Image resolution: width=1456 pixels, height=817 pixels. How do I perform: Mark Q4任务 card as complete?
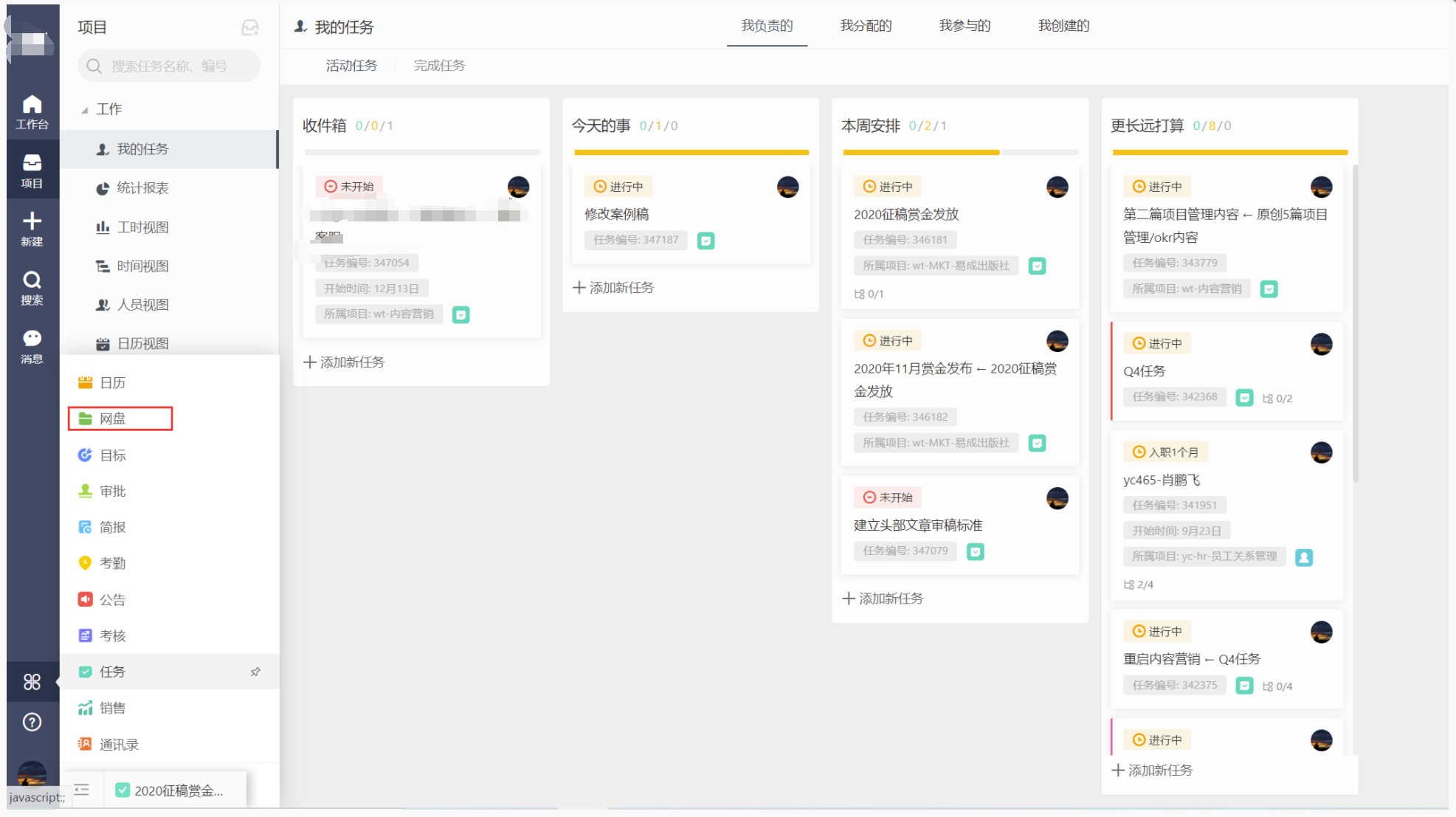click(x=1244, y=398)
